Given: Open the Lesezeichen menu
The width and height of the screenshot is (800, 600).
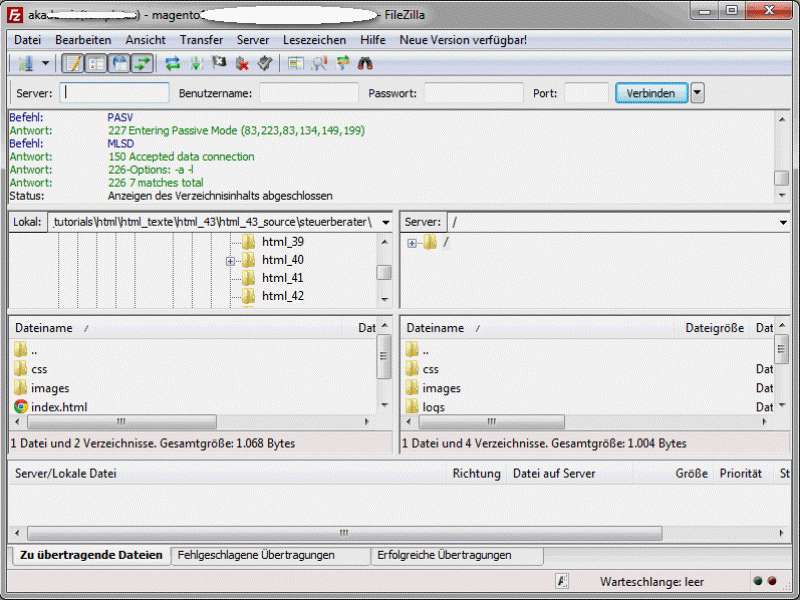Looking at the screenshot, I should [314, 40].
